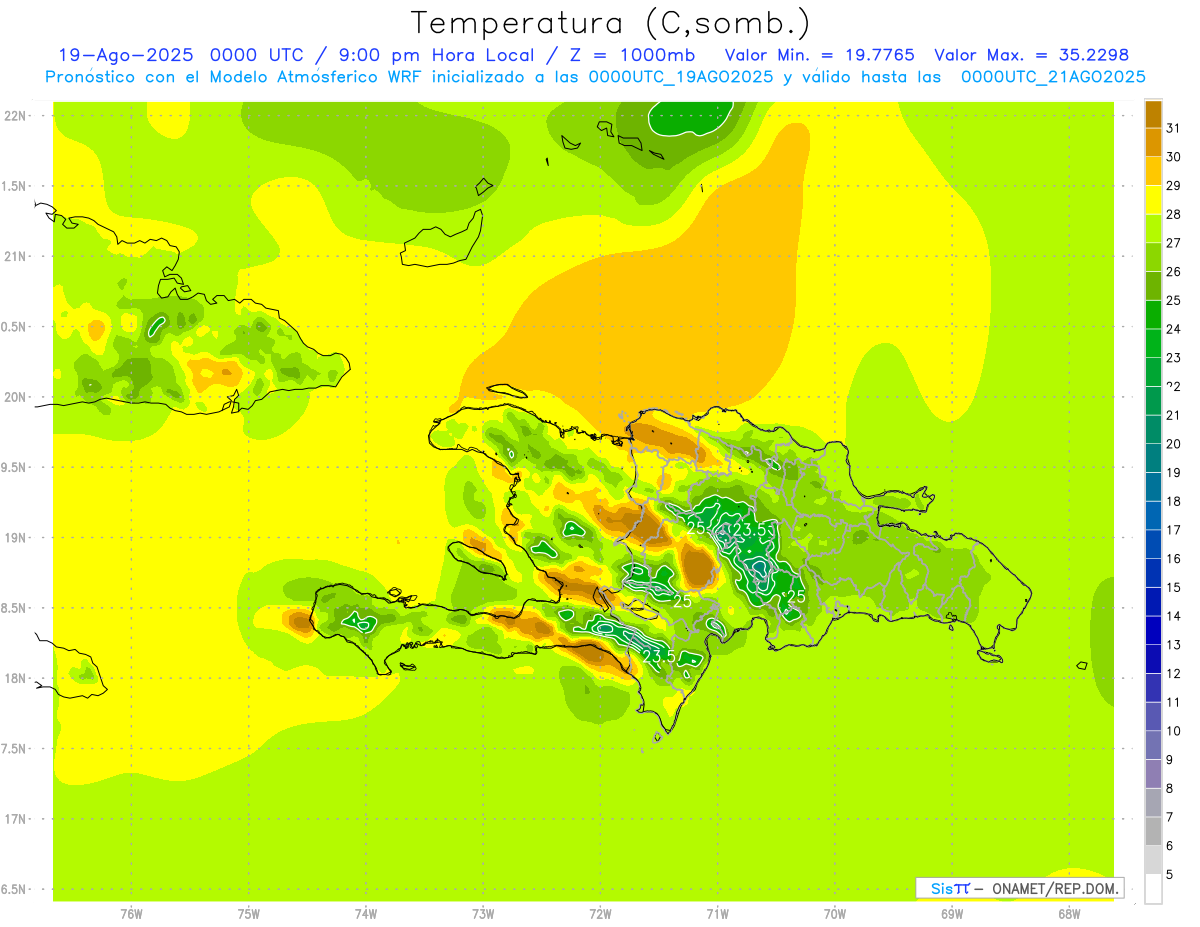Click the '10' label on the color scale
The height and width of the screenshot is (927, 1200).
(x=1174, y=731)
